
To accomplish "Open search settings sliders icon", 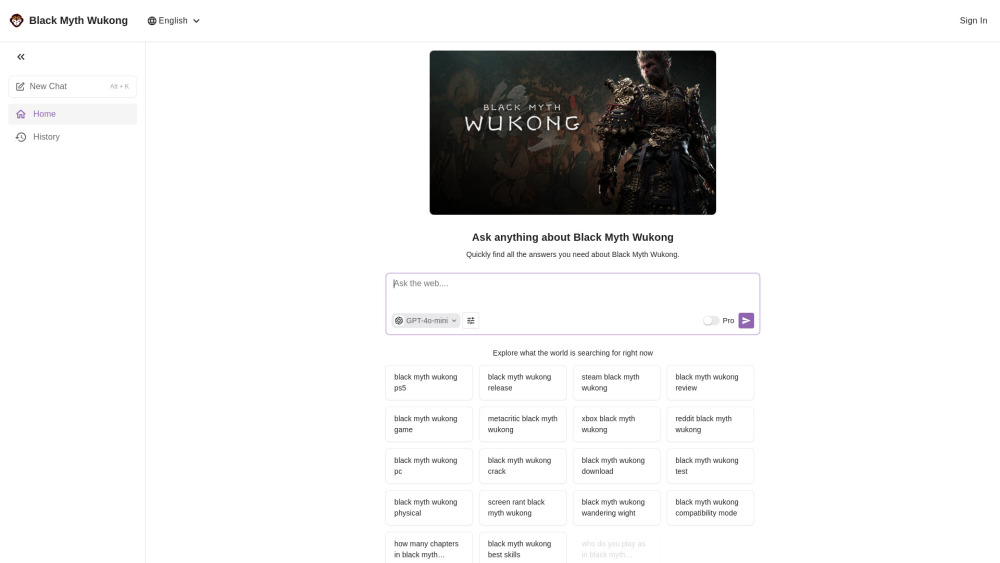I will pos(471,321).
